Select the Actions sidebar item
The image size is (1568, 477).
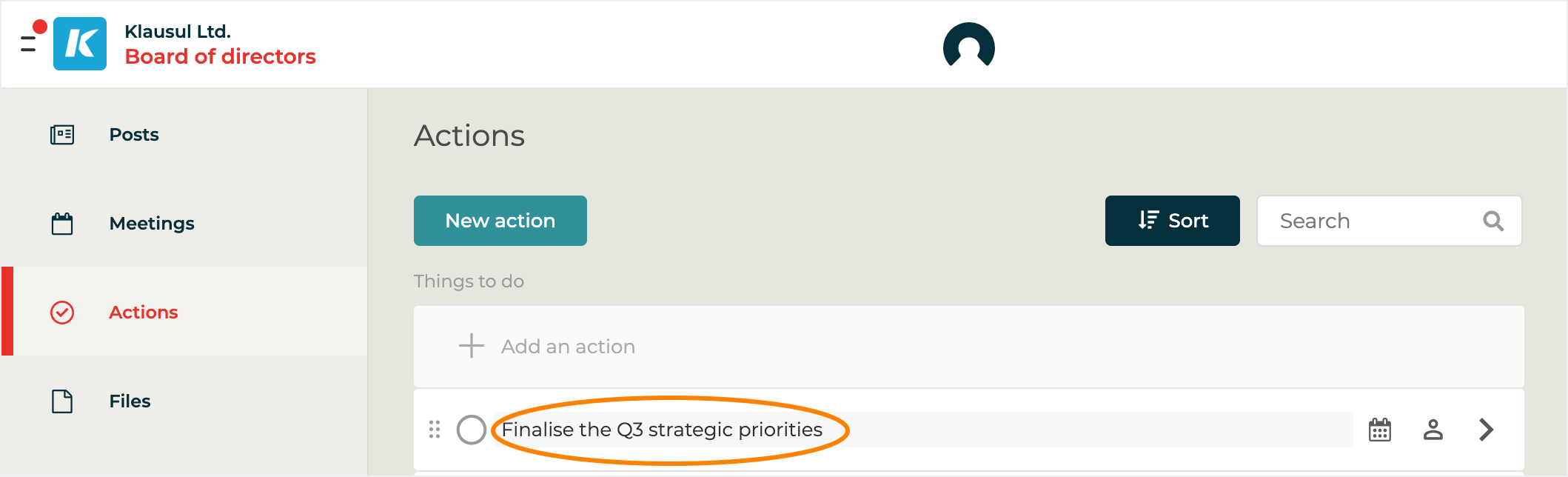tap(144, 313)
